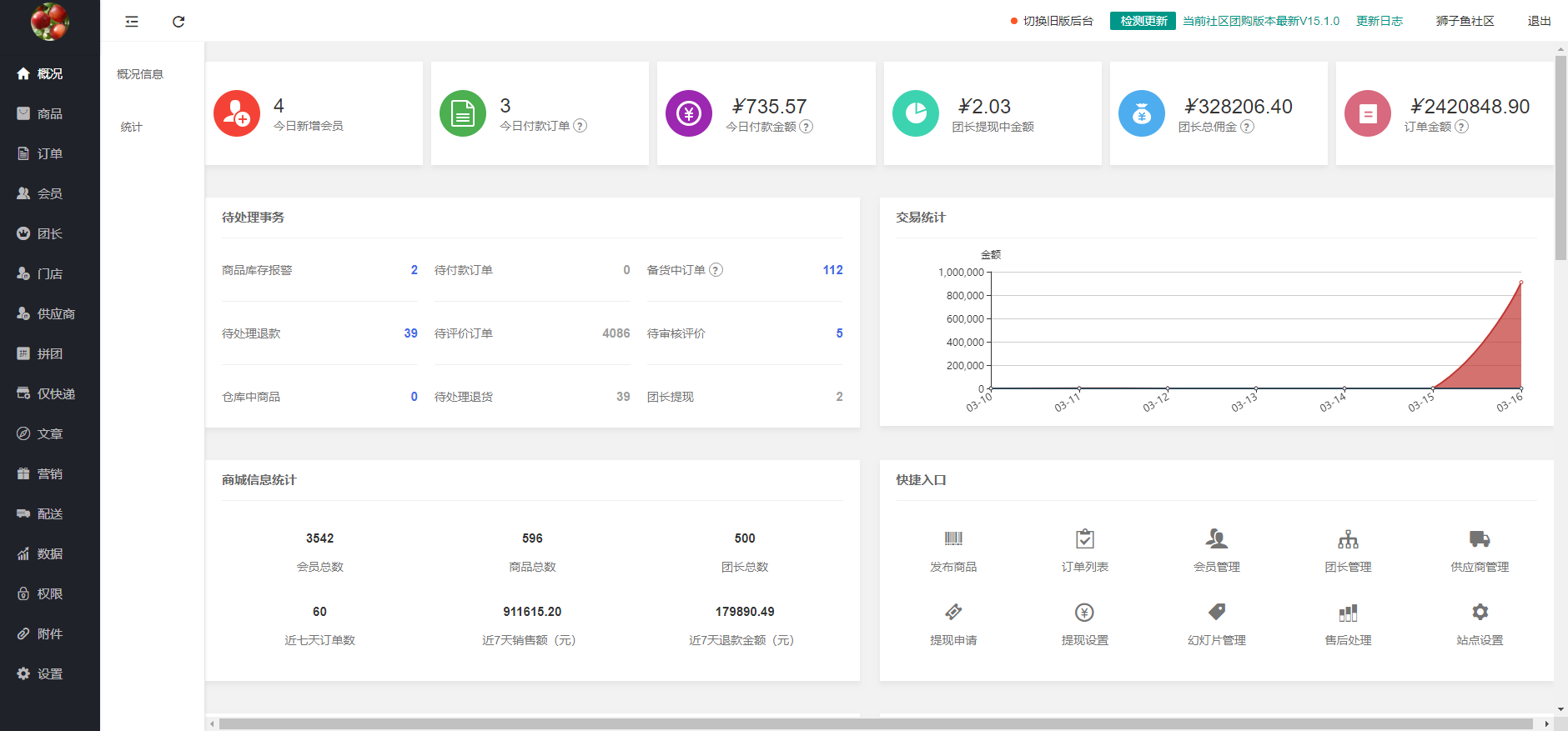Select 概况 in the sidebar
Image resolution: width=1568 pixels, height=731 pixels.
(50, 73)
